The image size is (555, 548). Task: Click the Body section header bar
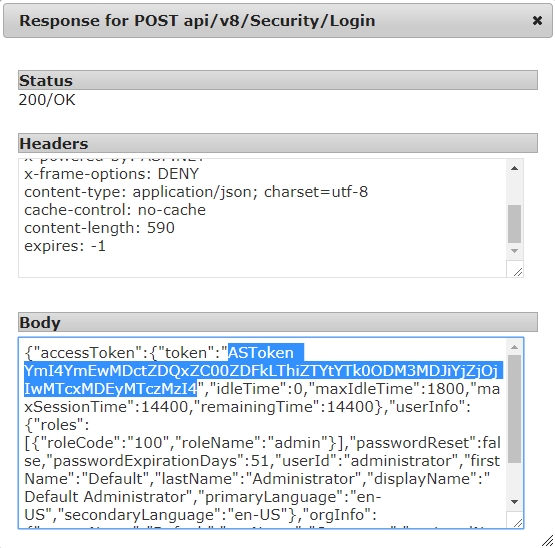pos(278,322)
